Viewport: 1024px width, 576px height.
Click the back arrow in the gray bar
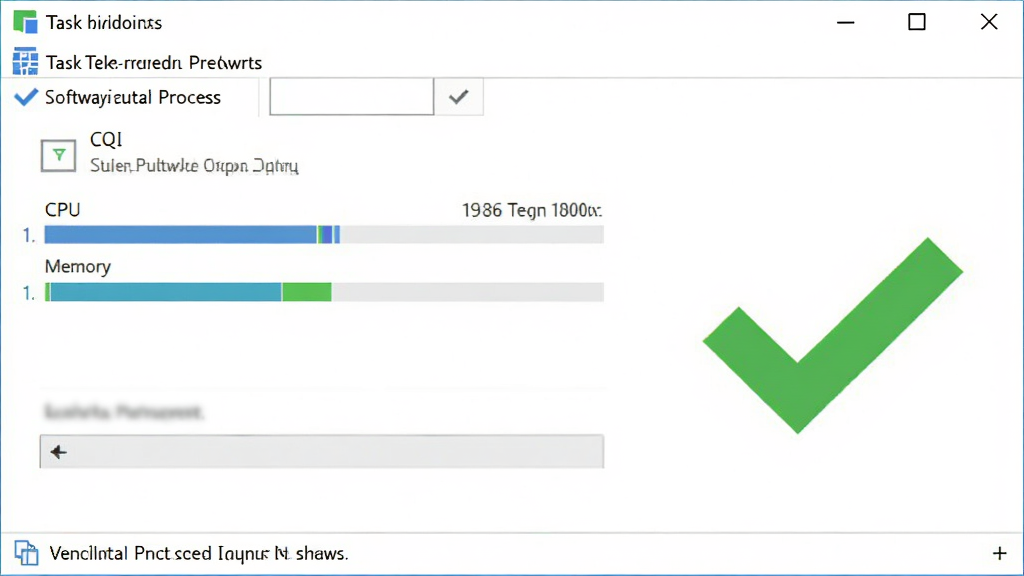click(x=58, y=452)
